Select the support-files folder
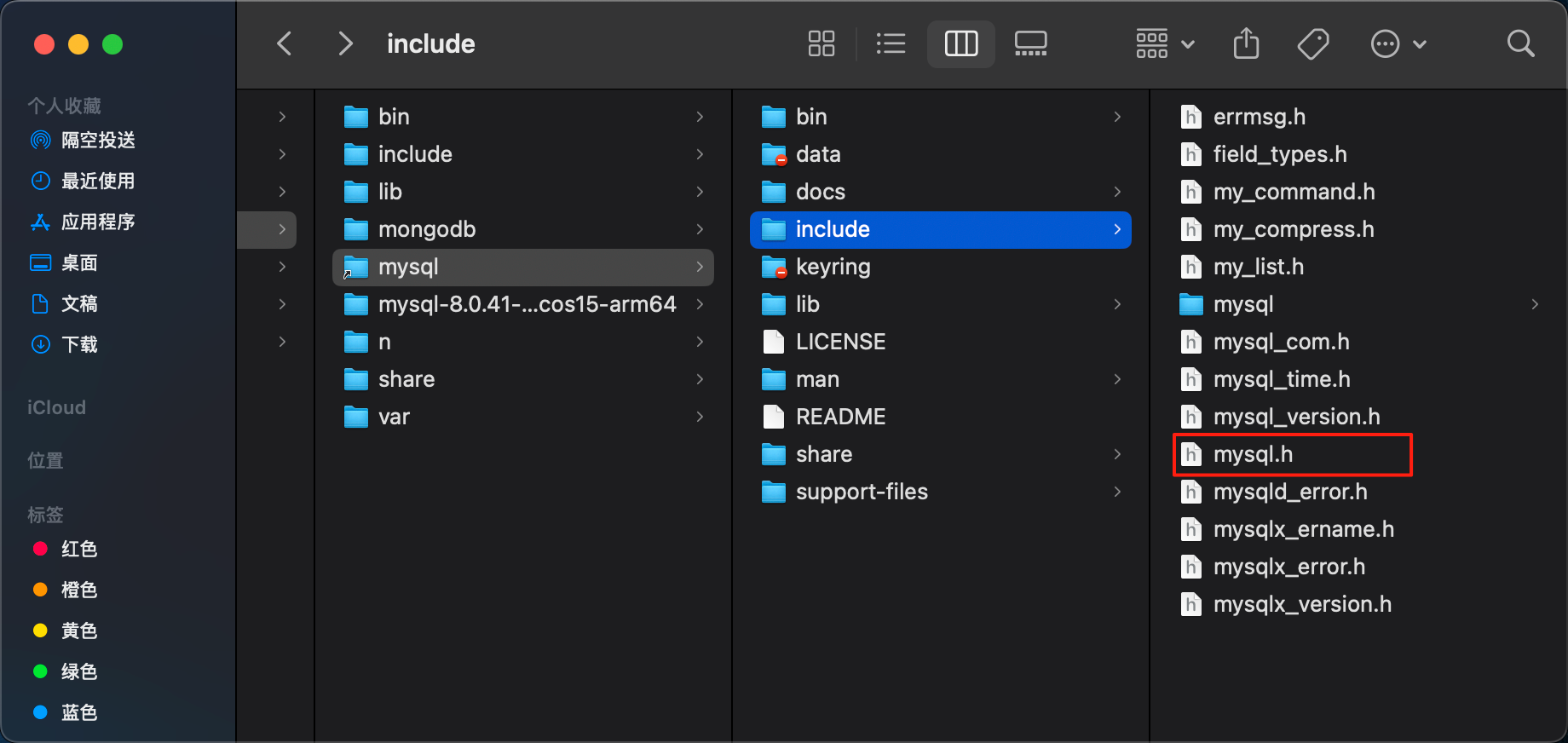1568x743 pixels. 861,492
